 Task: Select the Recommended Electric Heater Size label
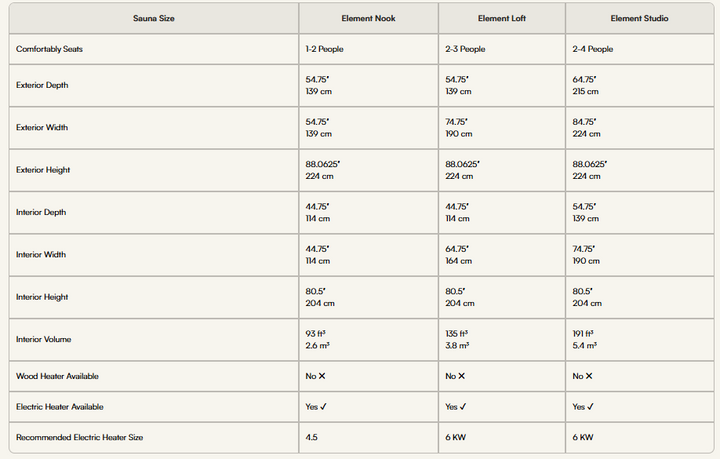point(79,437)
